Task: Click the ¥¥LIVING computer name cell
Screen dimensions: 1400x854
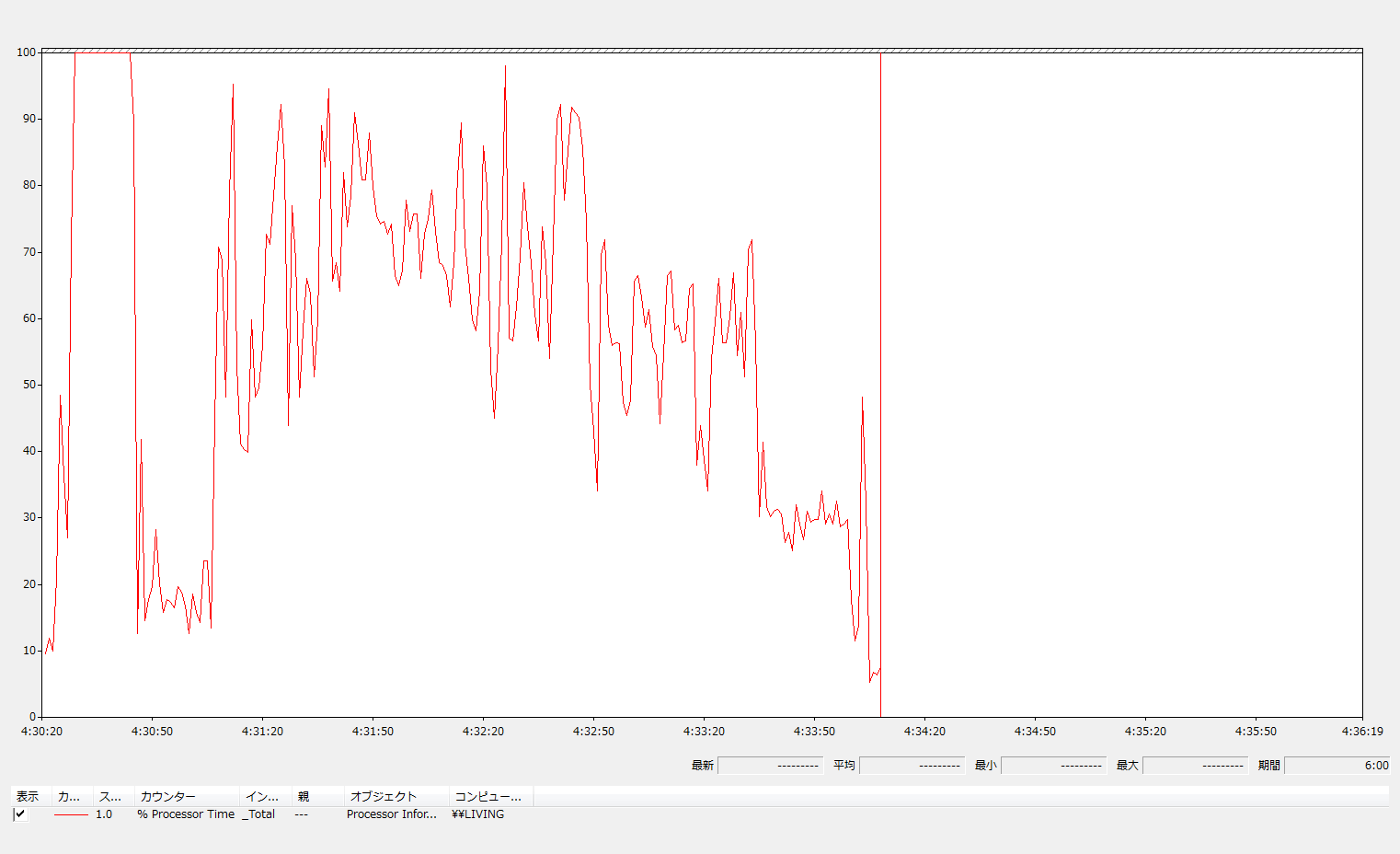Action: point(478,814)
